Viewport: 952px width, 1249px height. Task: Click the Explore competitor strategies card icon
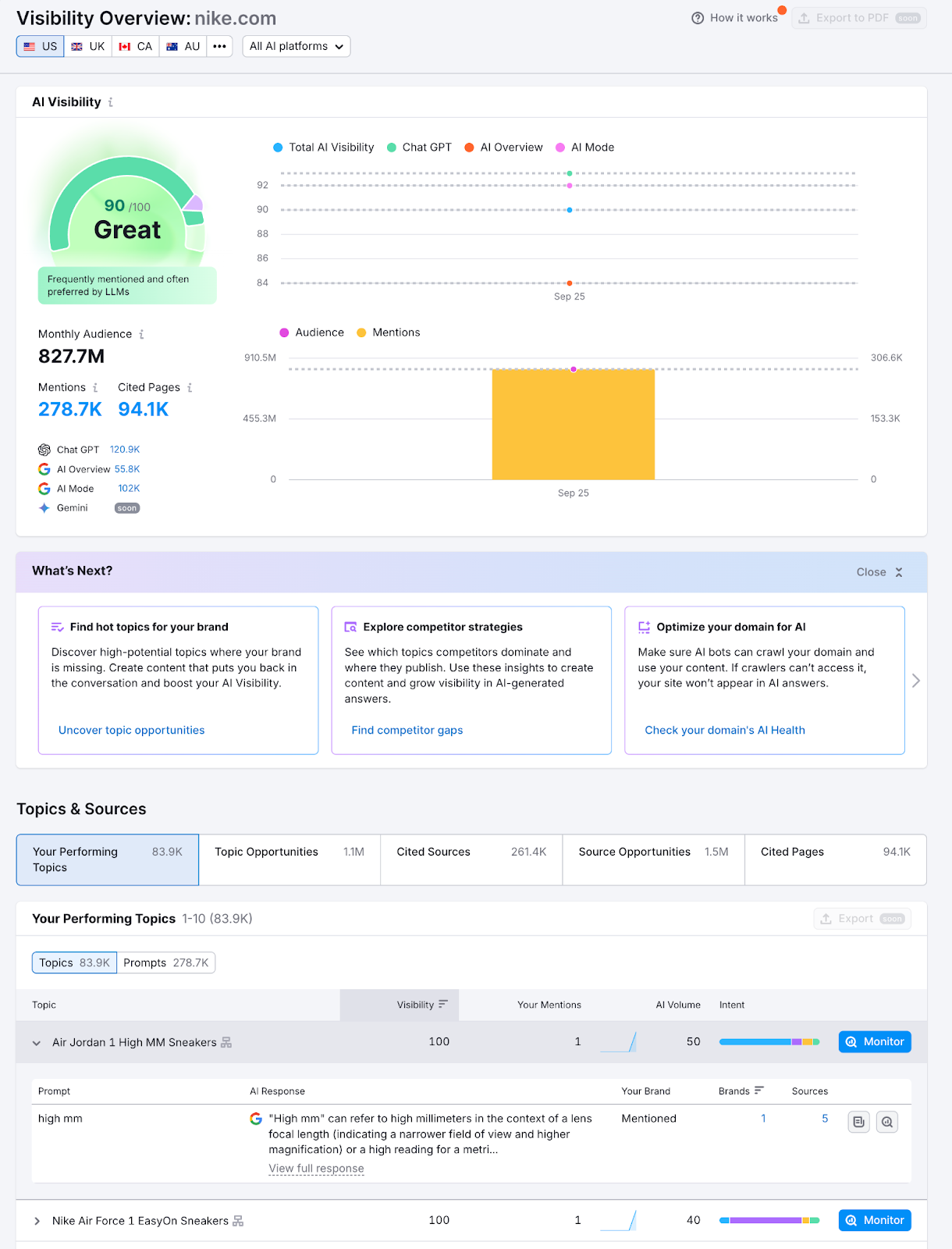tap(351, 627)
